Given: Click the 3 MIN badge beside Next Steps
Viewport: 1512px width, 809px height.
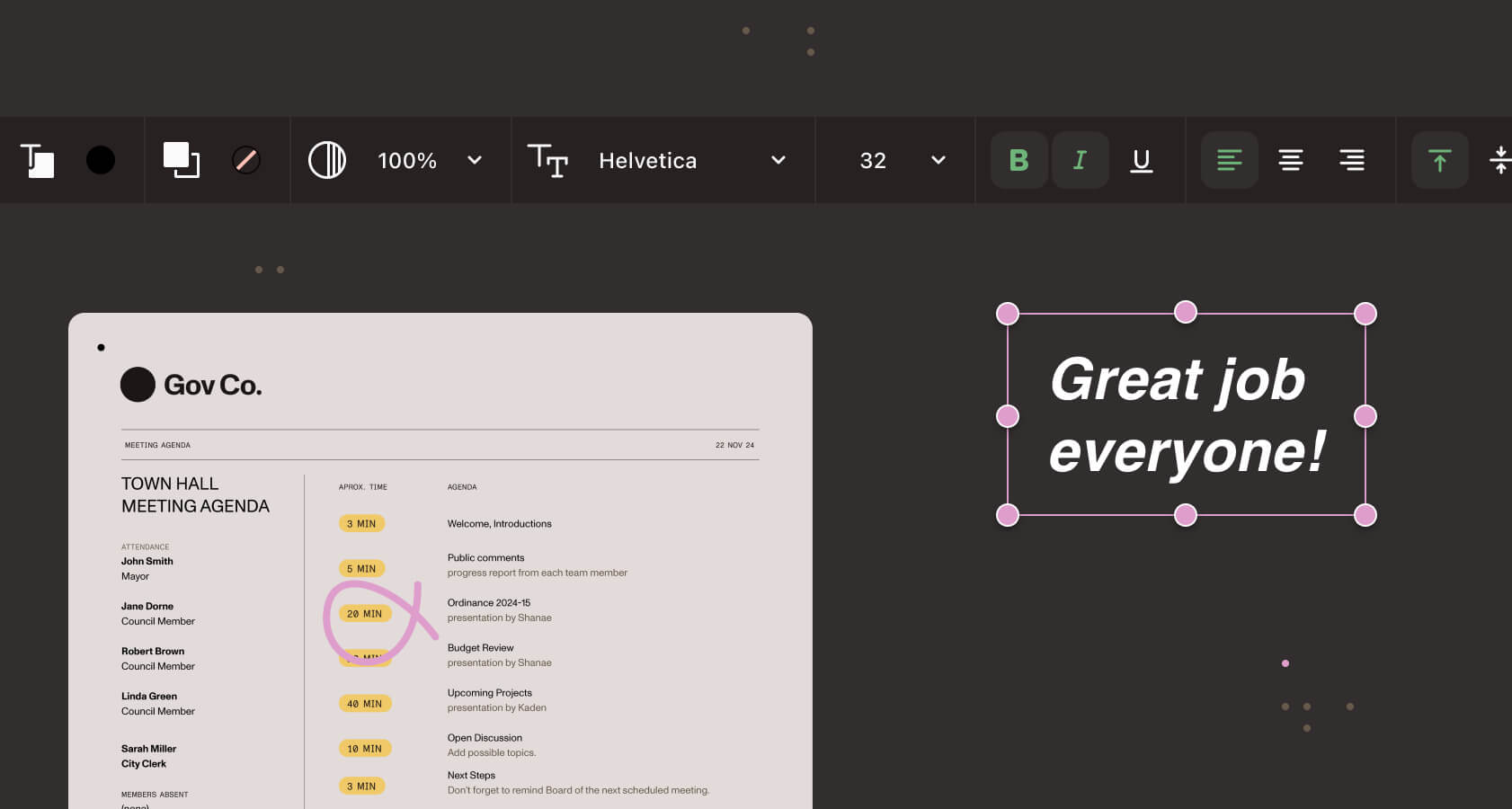Looking at the screenshot, I should (x=361, y=786).
